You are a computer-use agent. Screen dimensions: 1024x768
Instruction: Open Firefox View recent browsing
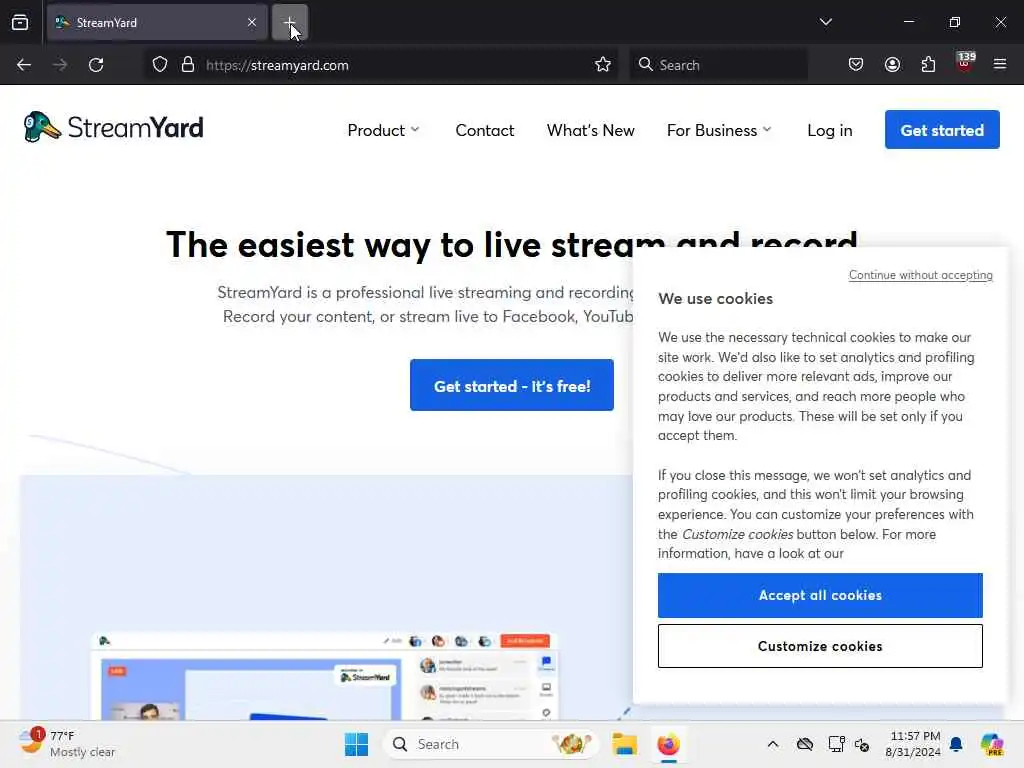[x=20, y=22]
